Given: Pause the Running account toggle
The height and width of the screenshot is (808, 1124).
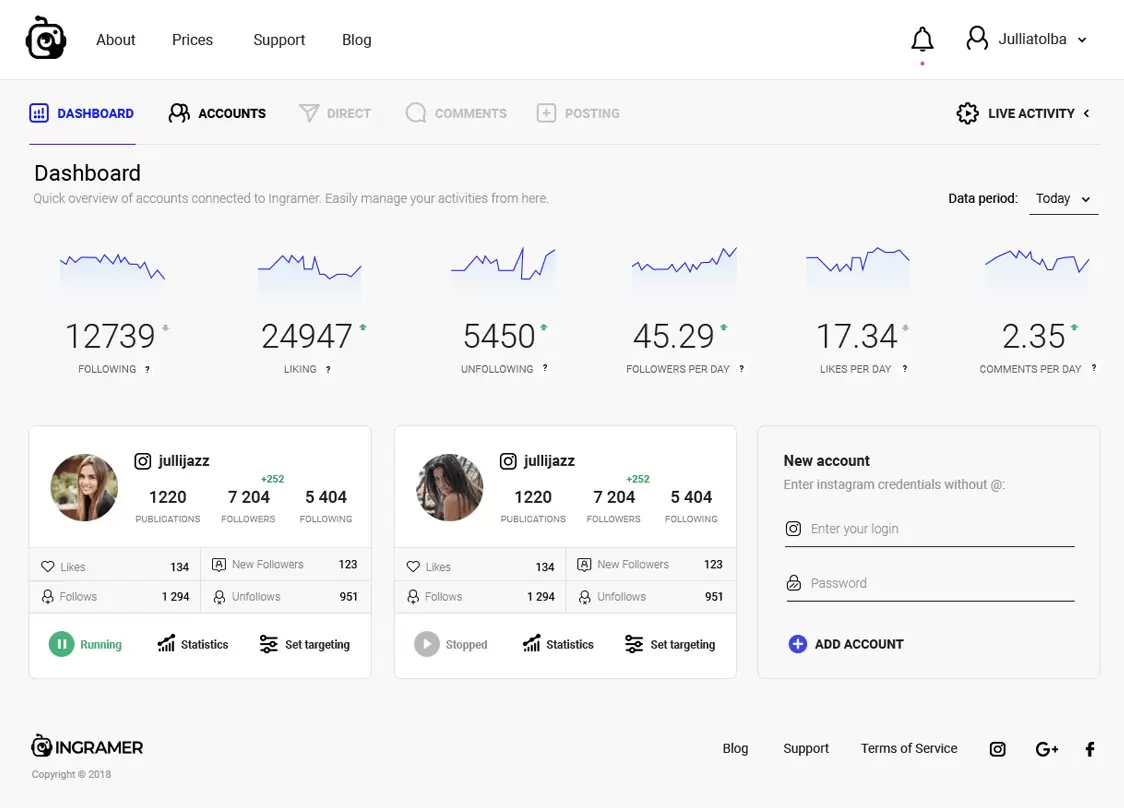Looking at the screenshot, I should (x=62, y=644).
